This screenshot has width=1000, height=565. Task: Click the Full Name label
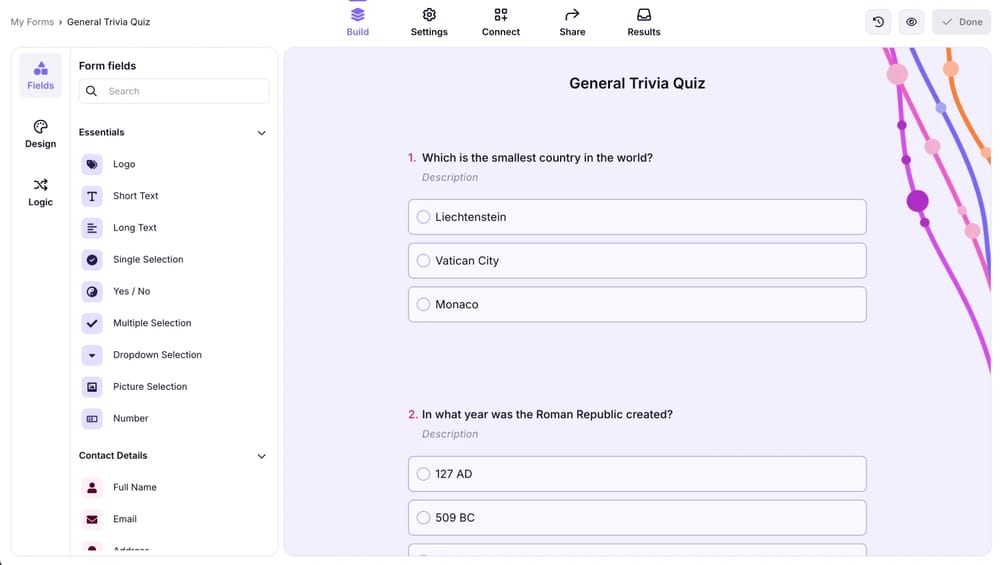(x=135, y=487)
